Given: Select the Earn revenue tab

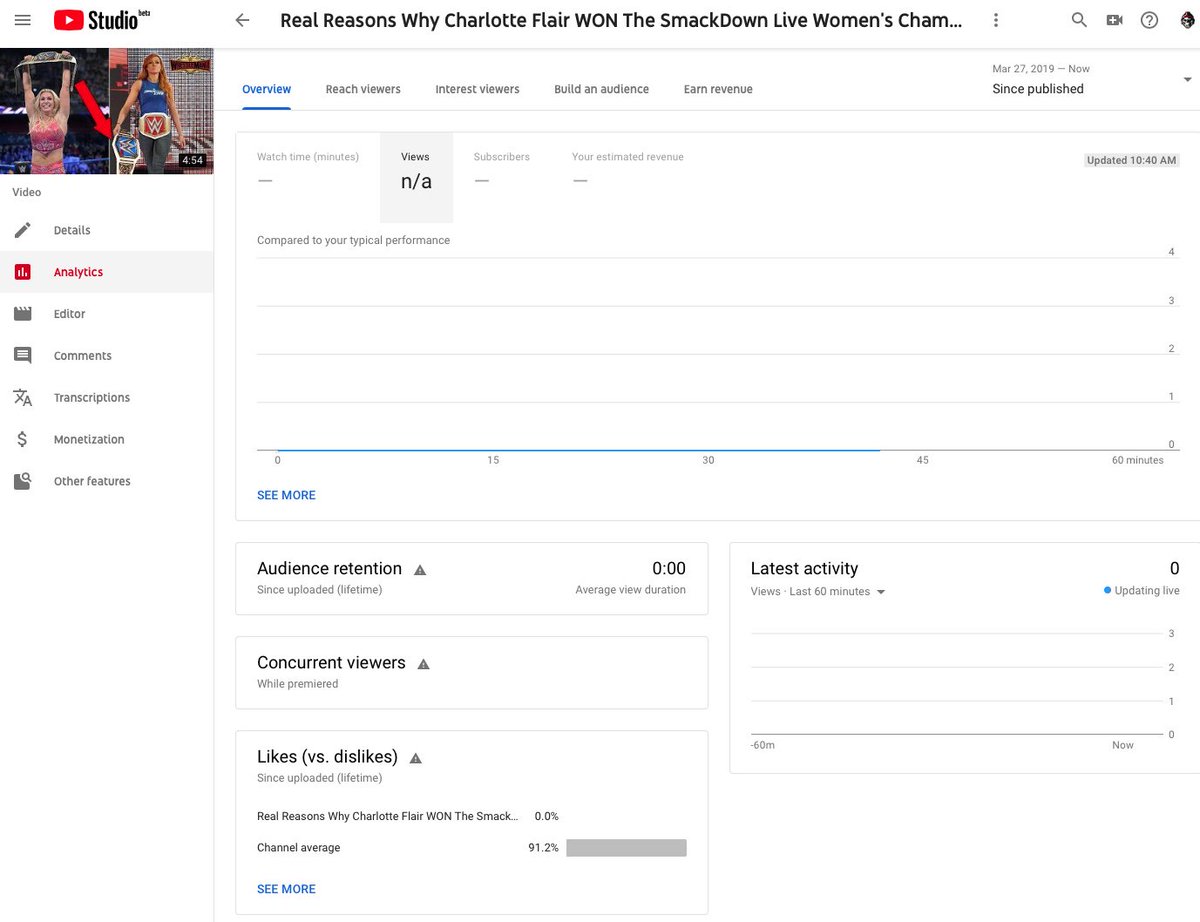Looking at the screenshot, I should 718,89.
